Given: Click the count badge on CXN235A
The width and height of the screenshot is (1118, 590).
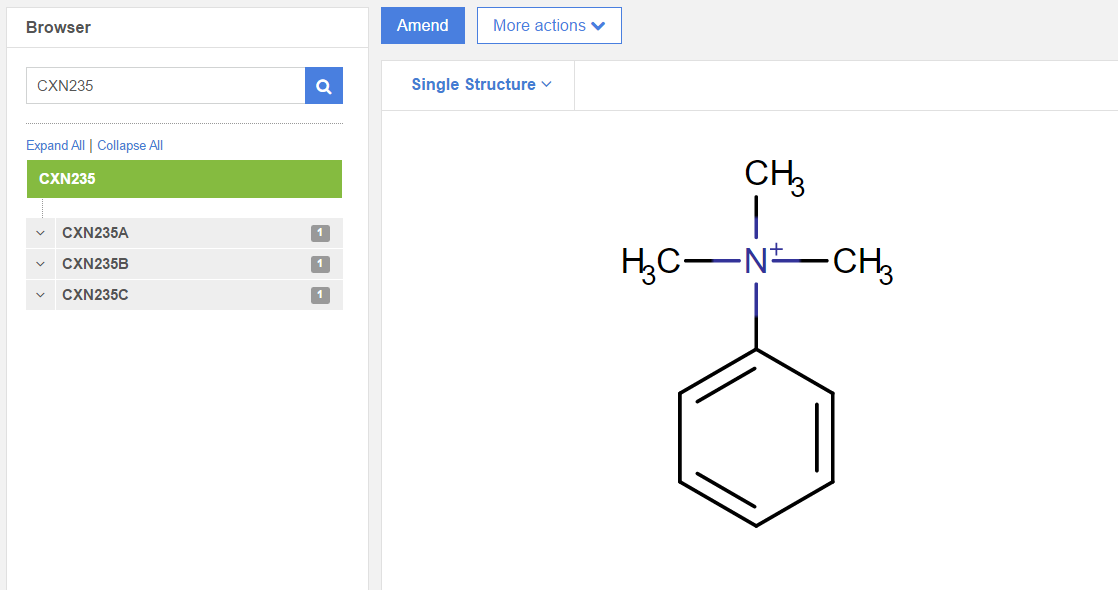Looking at the screenshot, I should coord(320,233).
